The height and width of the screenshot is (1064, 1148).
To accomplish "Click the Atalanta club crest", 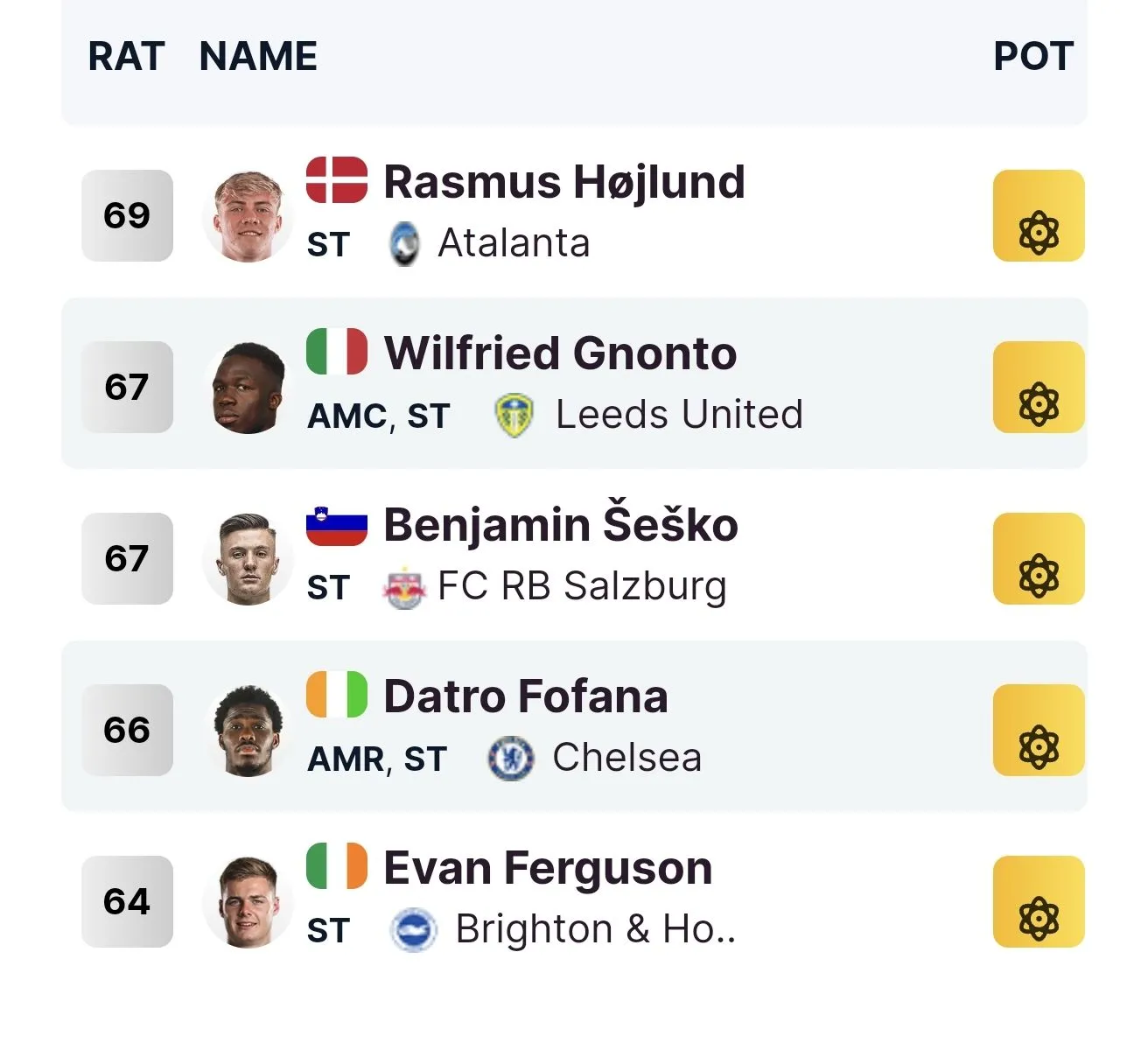I will [x=404, y=244].
